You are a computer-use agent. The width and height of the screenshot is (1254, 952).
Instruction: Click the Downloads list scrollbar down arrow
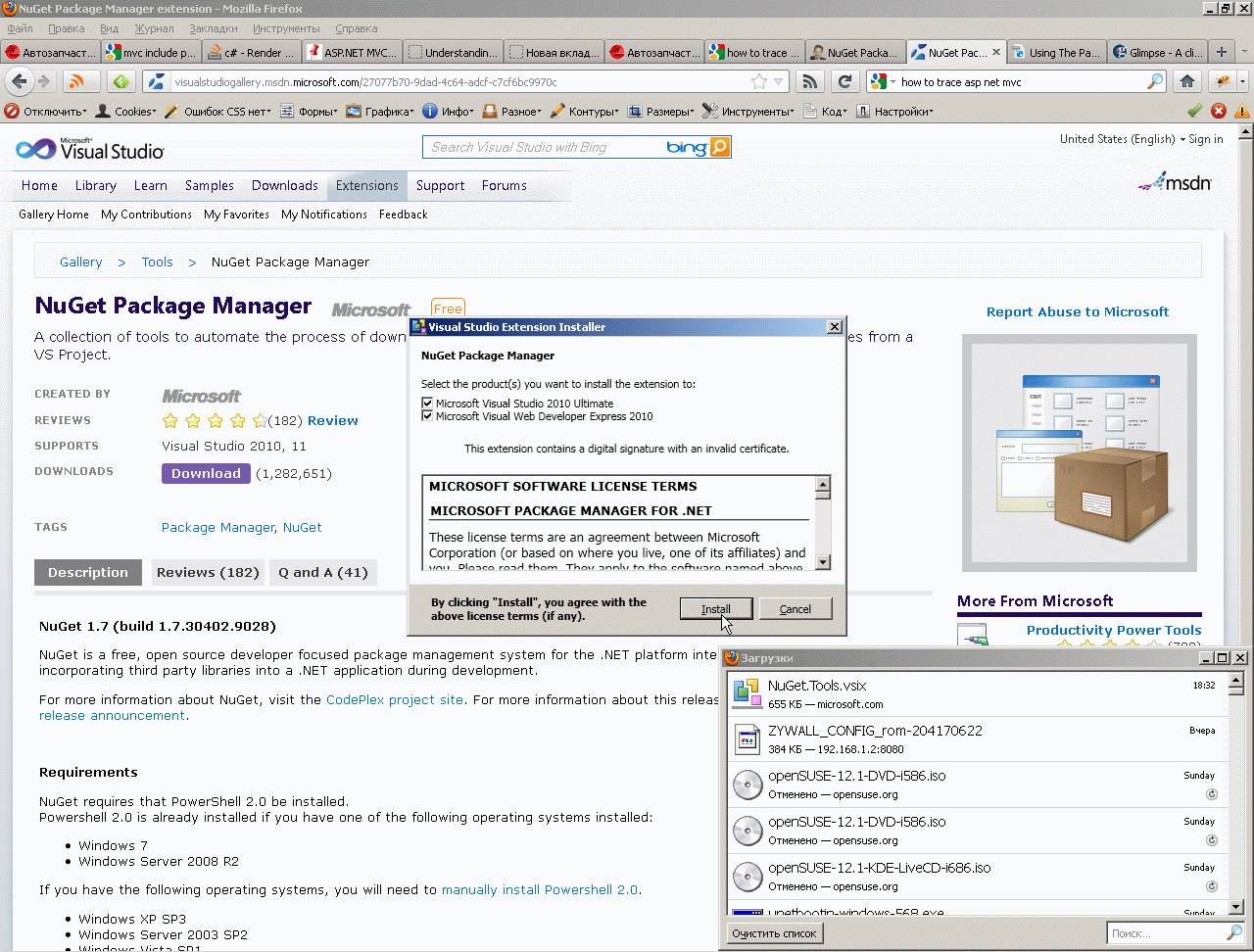[x=1237, y=907]
